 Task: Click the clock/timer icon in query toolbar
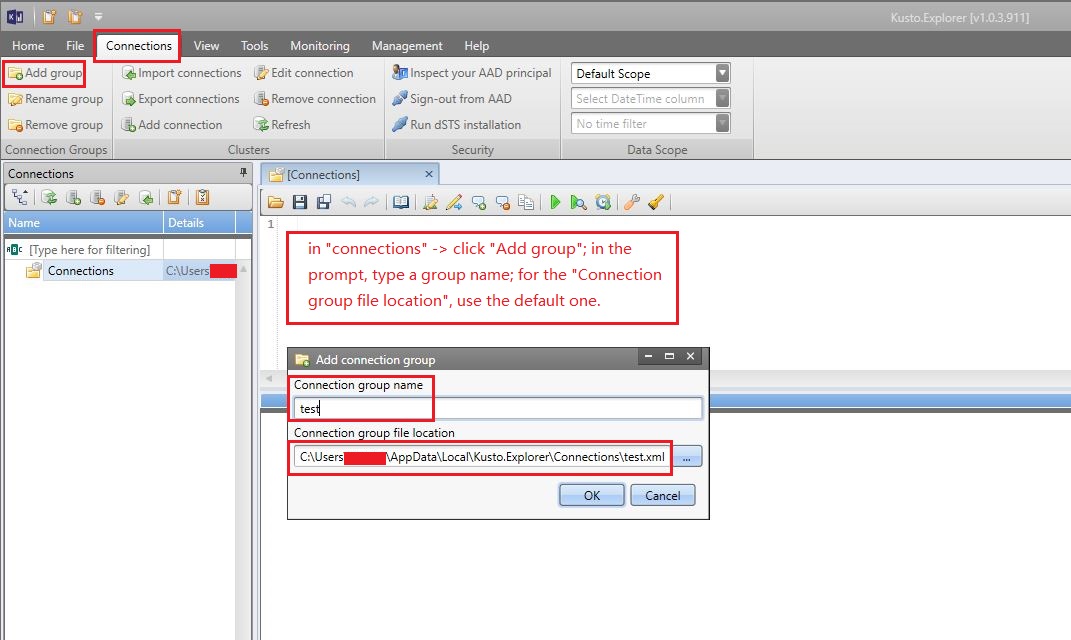pos(602,202)
